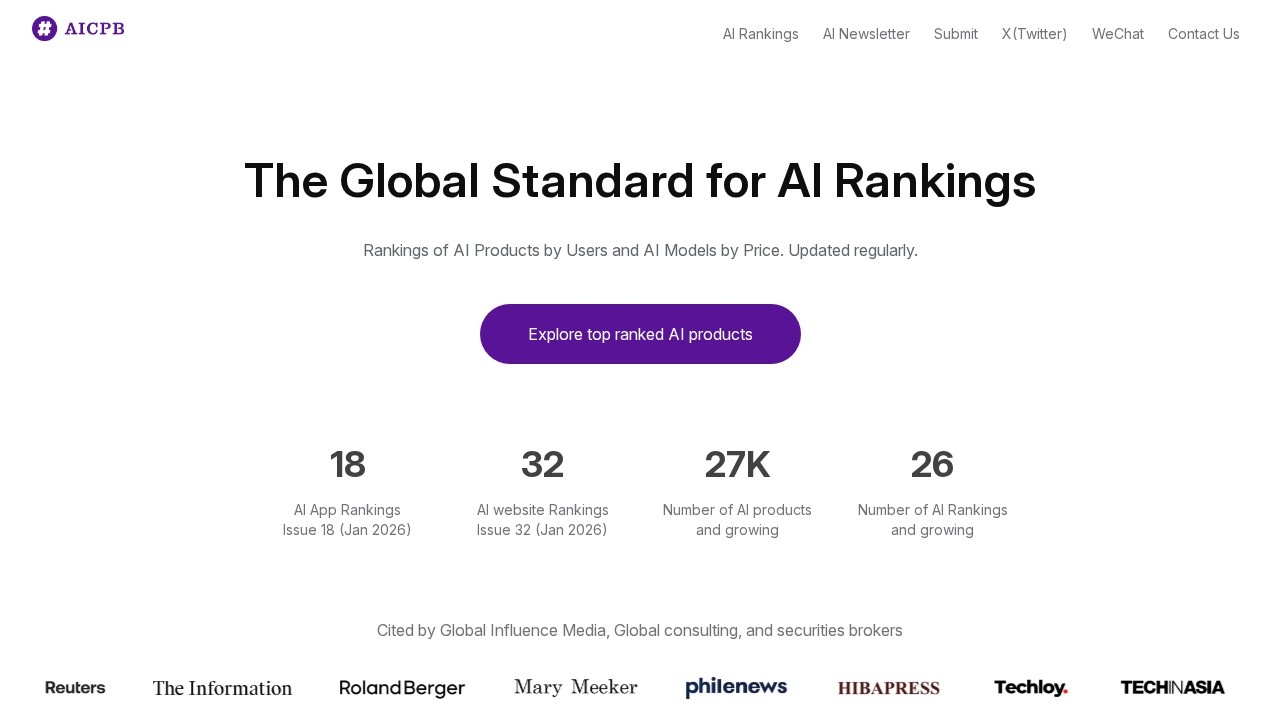Click the WeChat navigation link
Viewport: 1280px width, 720px height.
click(1117, 34)
